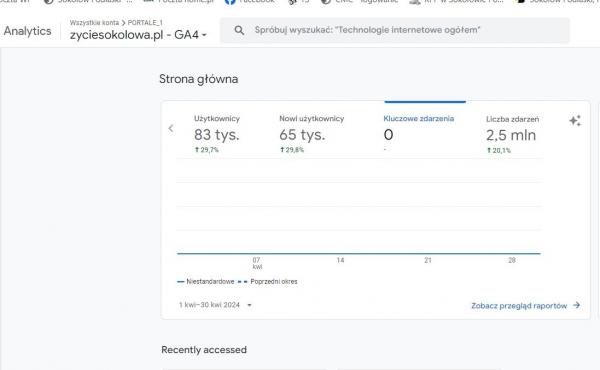Toggle the Niestandardowe legend series
The width and height of the screenshot is (600, 370).
[x=205, y=282]
